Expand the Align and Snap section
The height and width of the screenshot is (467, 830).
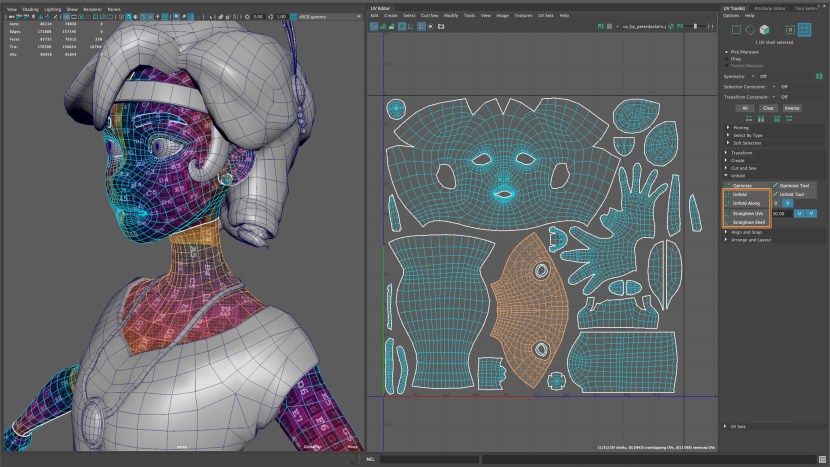(747, 232)
